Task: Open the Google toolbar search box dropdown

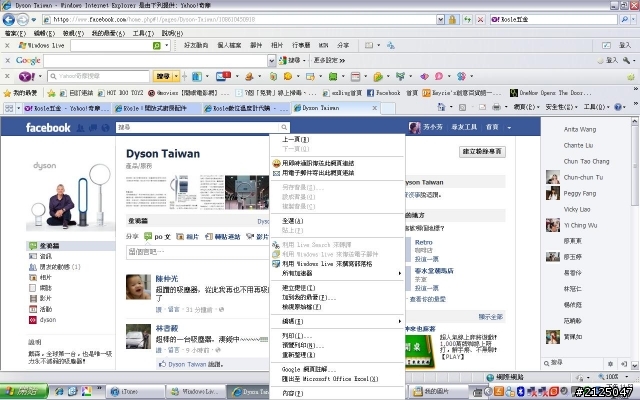Action: tap(272, 60)
